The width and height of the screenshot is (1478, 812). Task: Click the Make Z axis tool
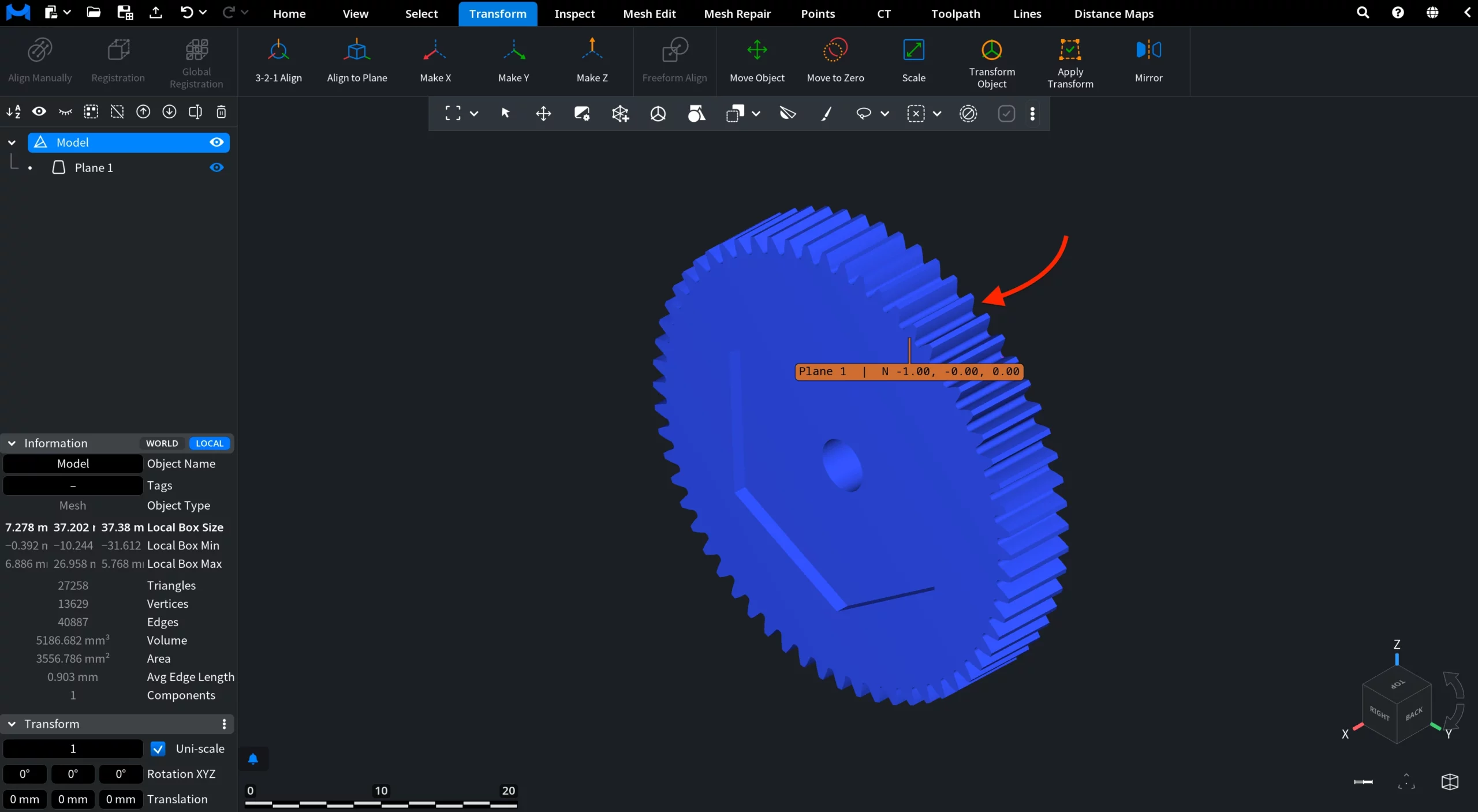(x=592, y=61)
